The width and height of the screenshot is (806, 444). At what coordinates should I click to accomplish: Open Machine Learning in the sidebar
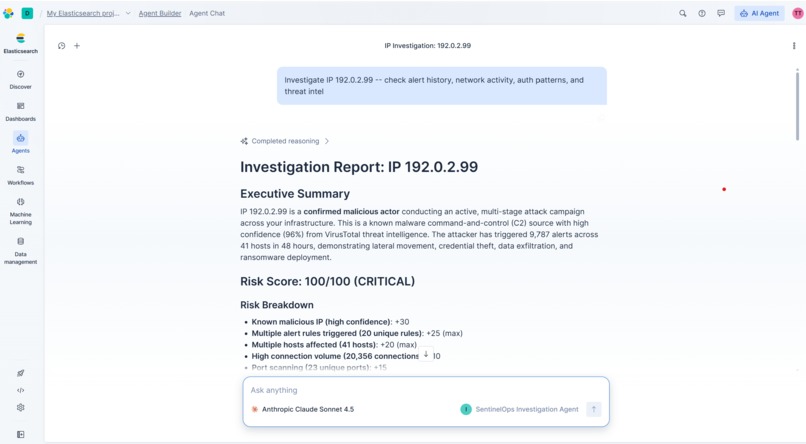click(21, 211)
